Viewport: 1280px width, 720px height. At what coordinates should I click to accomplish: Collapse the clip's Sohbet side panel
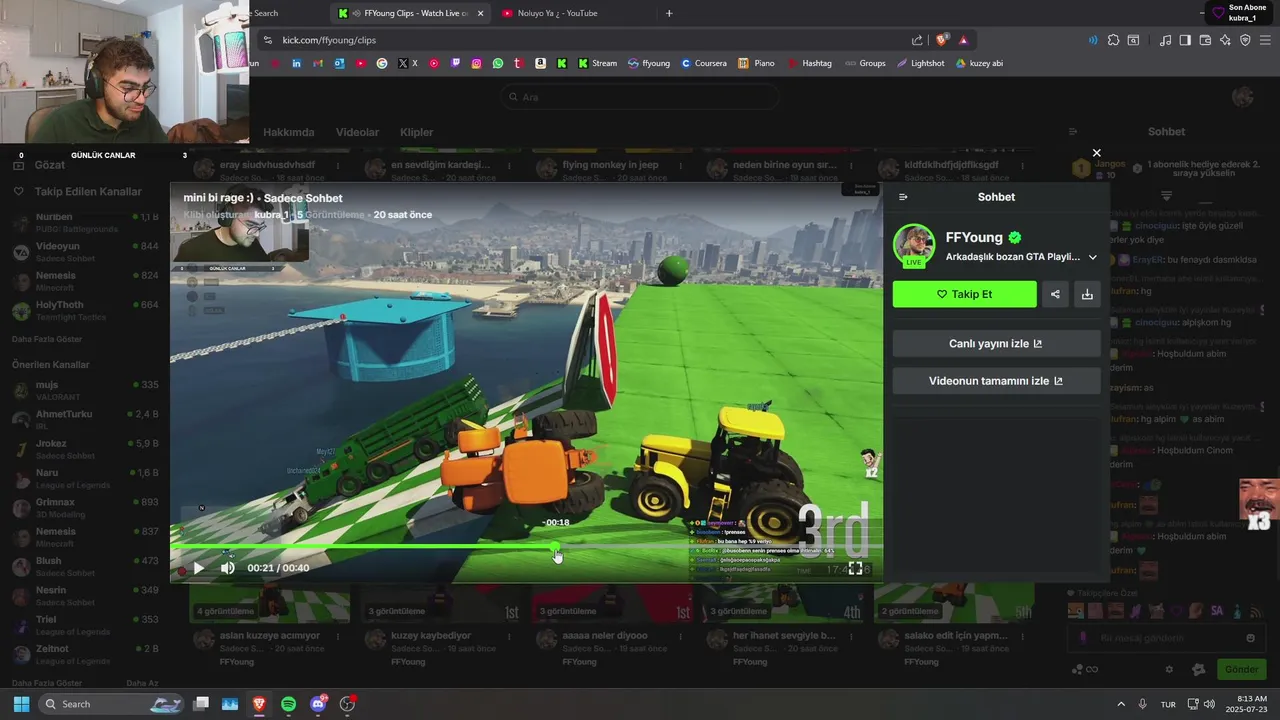903,197
